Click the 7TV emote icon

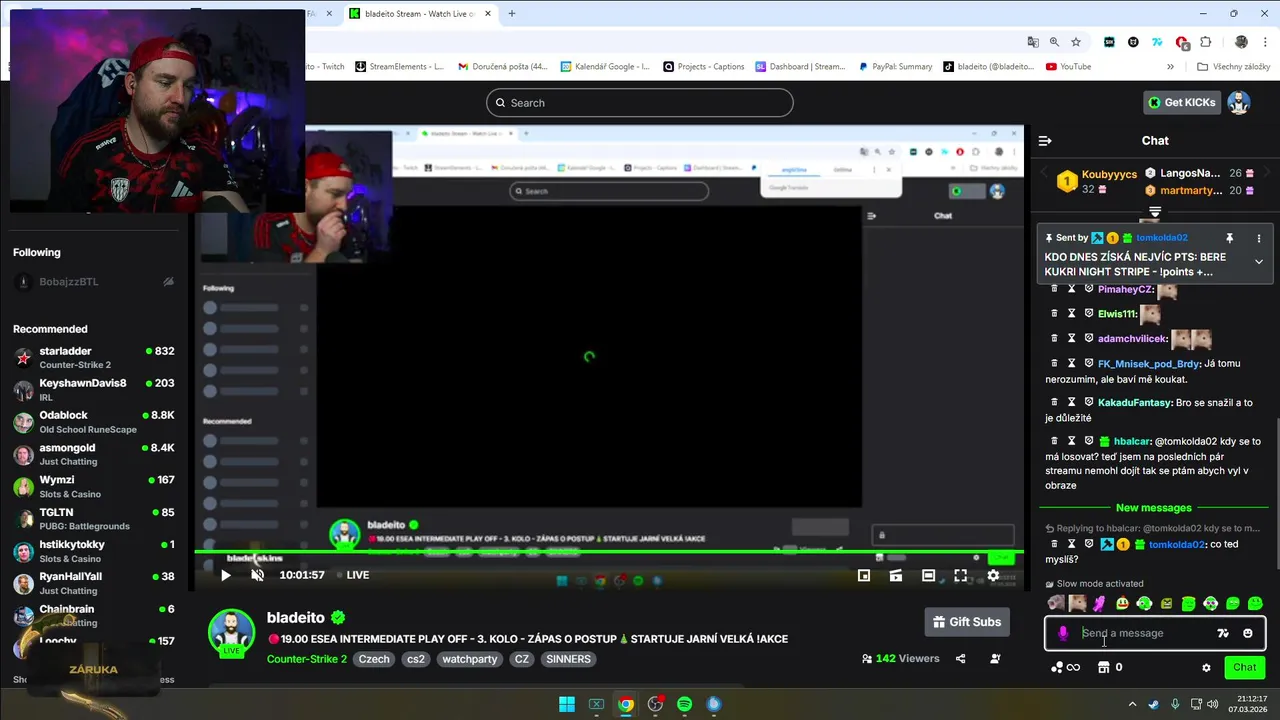[x=1223, y=633]
